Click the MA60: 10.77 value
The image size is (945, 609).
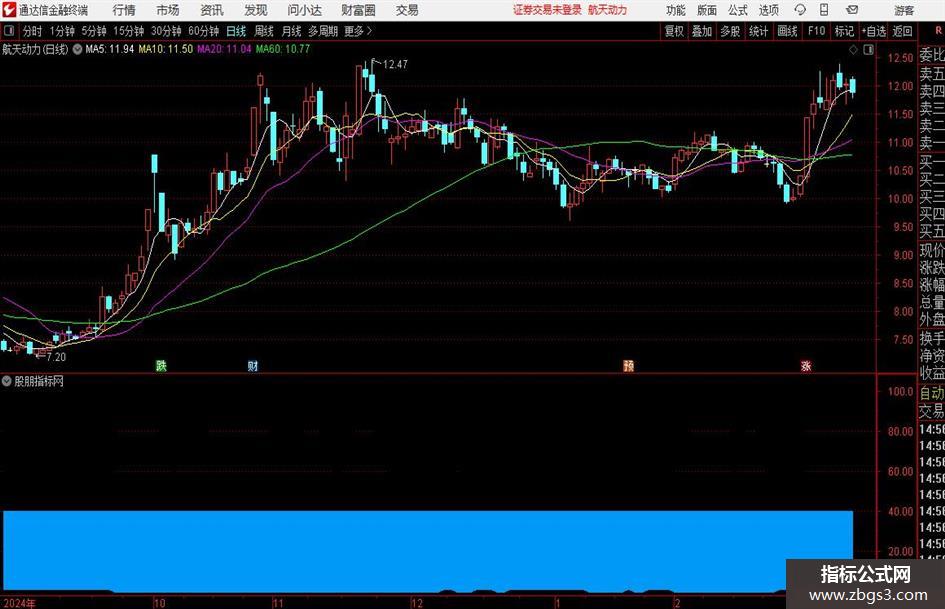[283, 49]
